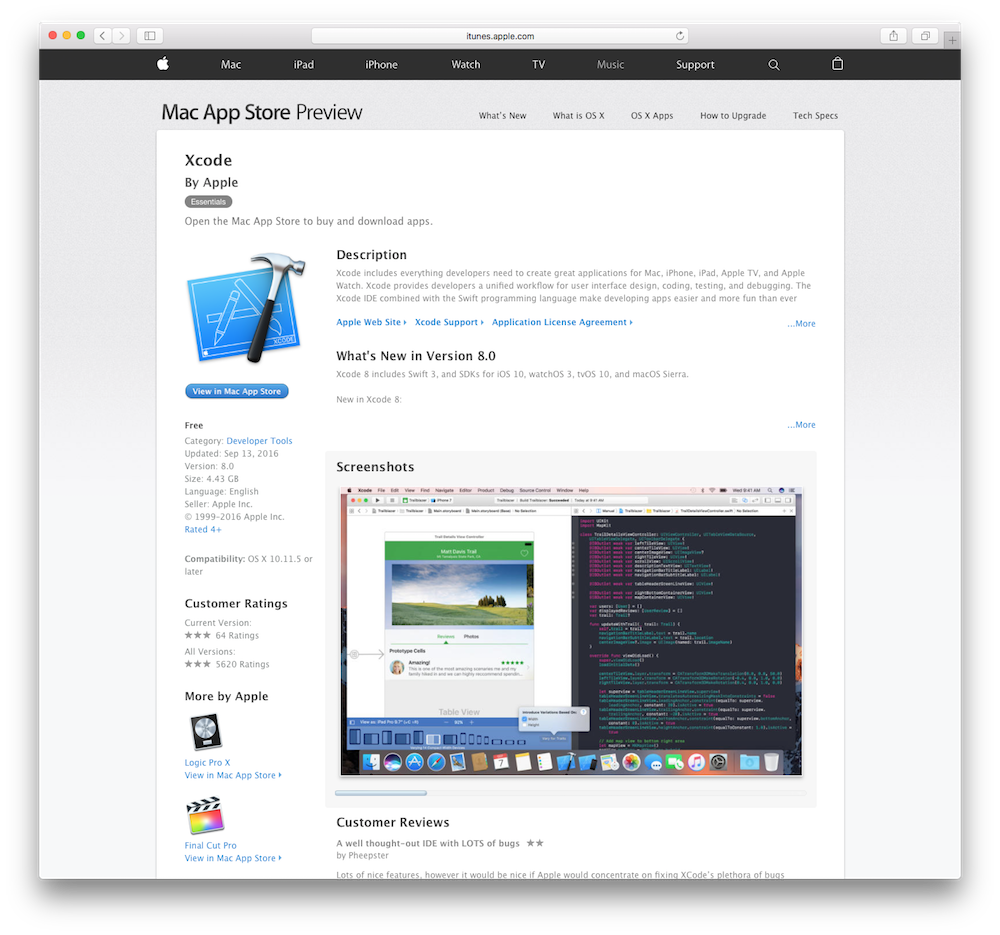Viewport: 1000px width, 935px height.
Task: Open the Application License Agreement link
Action: [x=562, y=322]
